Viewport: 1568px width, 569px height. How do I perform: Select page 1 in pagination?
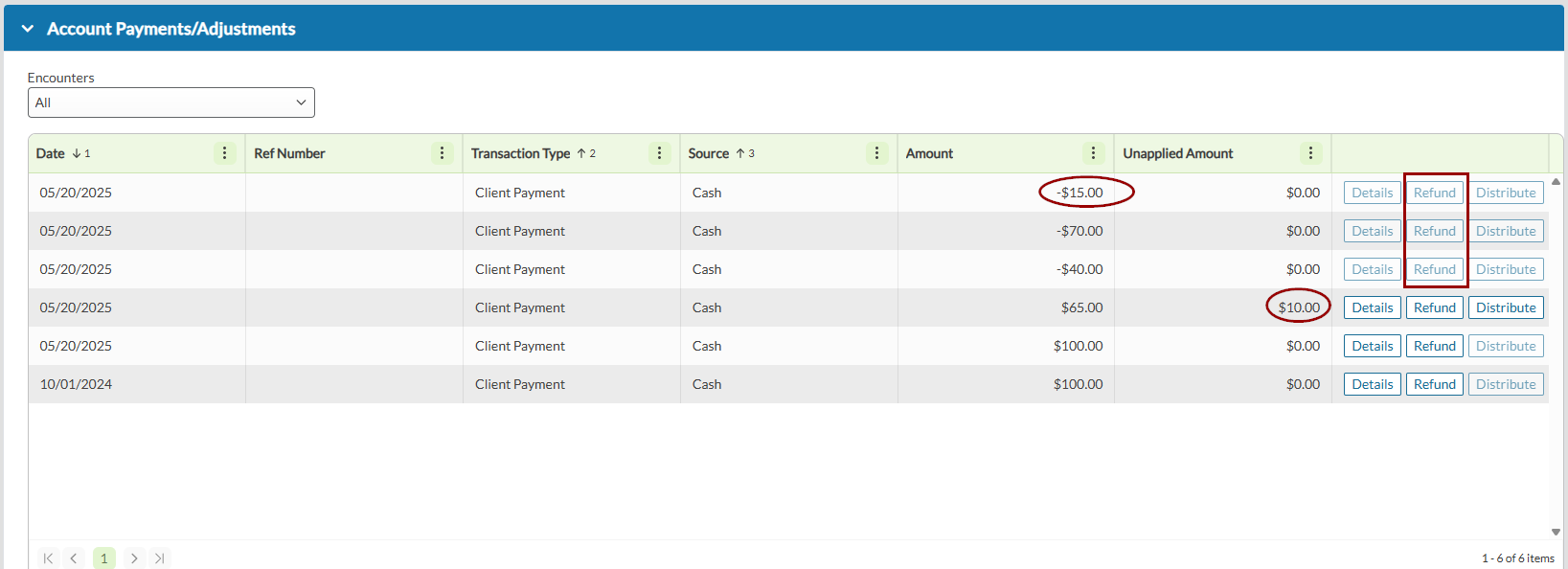tap(104, 558)
